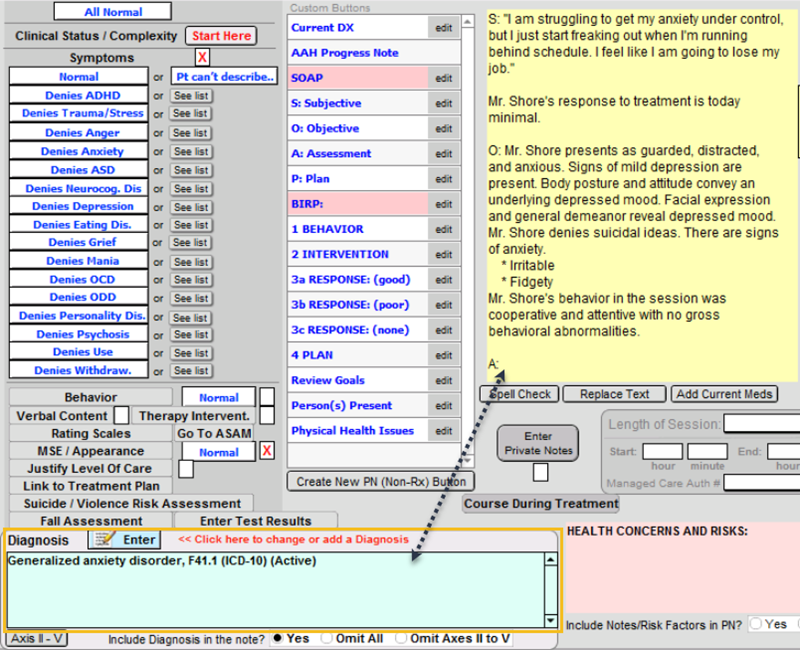Expand See list for Denies ADHD
This screenshot has height=650, width=800.
pos(189,96)
